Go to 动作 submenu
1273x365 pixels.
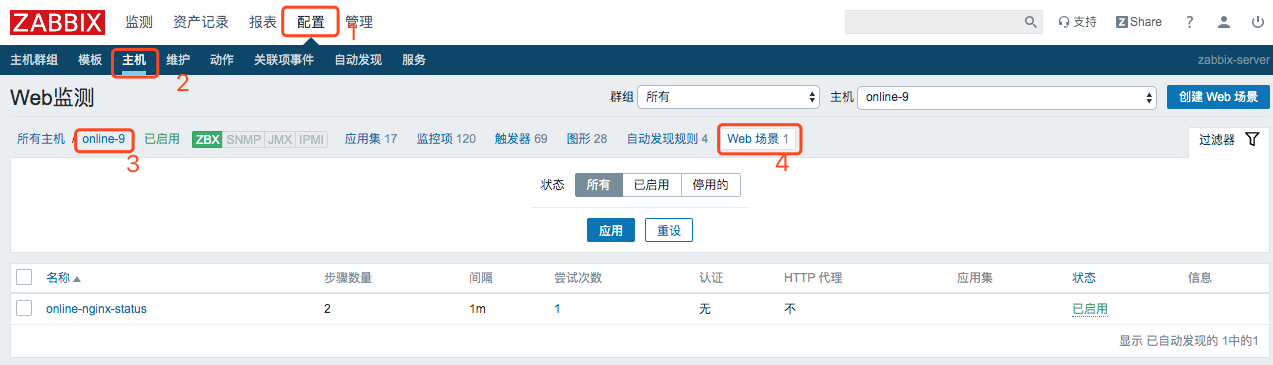[x=222, y=60]
